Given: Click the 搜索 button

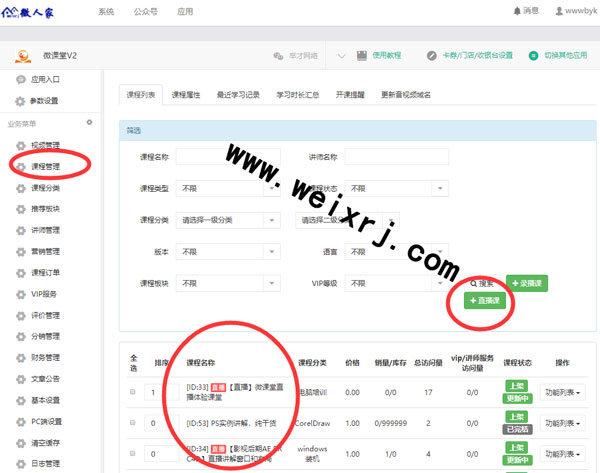Looking at the screenshot, I should pos(482,284).
